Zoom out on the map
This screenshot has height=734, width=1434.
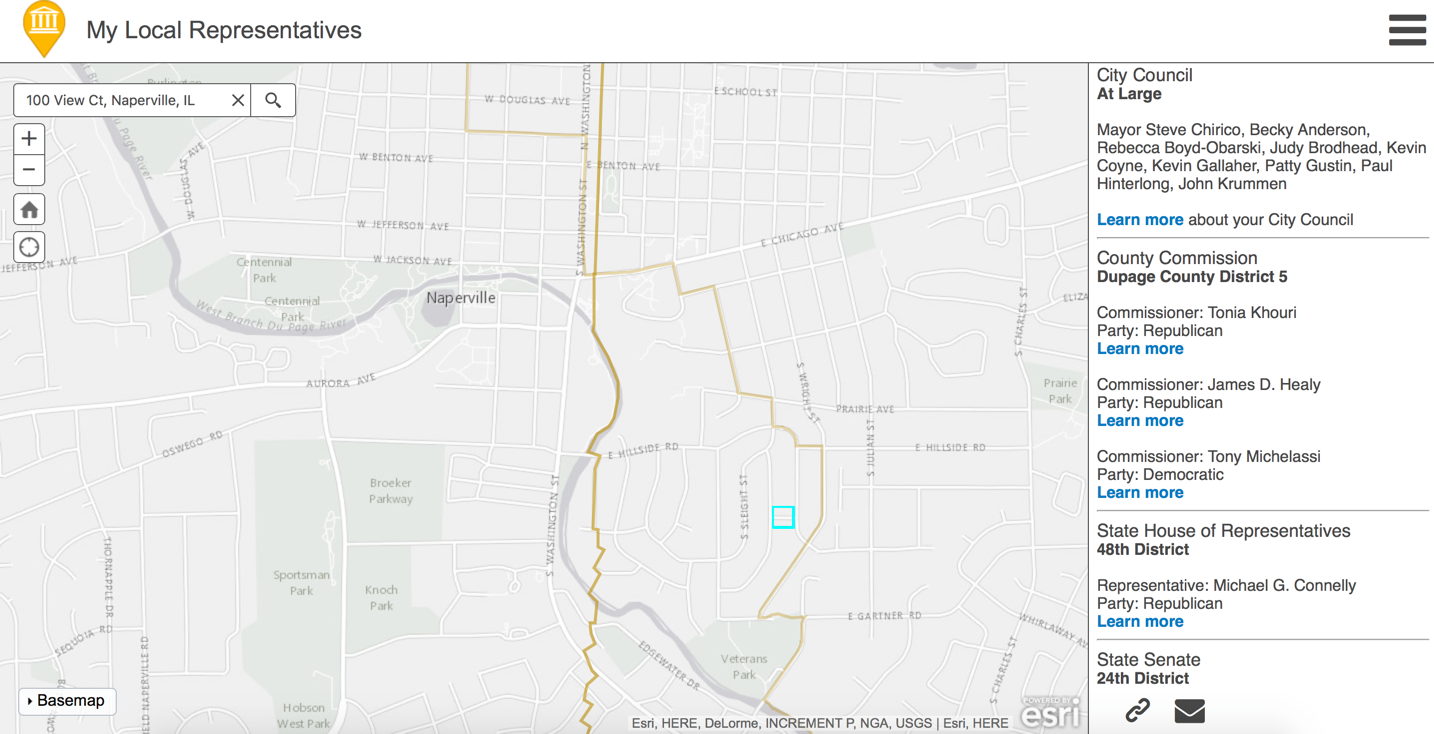click(x=29, y=170)
